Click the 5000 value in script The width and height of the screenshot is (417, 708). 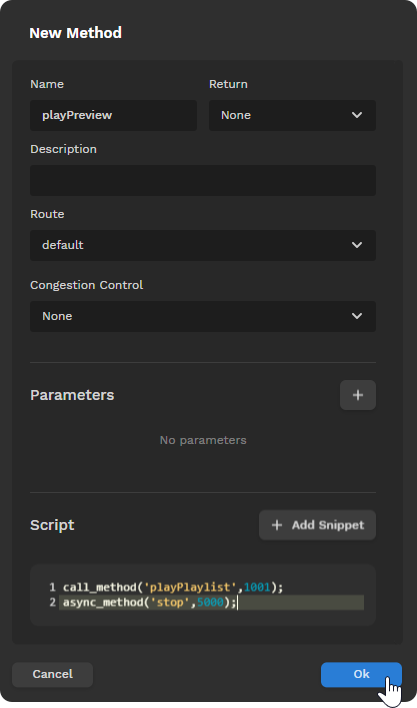click(210, 602)
